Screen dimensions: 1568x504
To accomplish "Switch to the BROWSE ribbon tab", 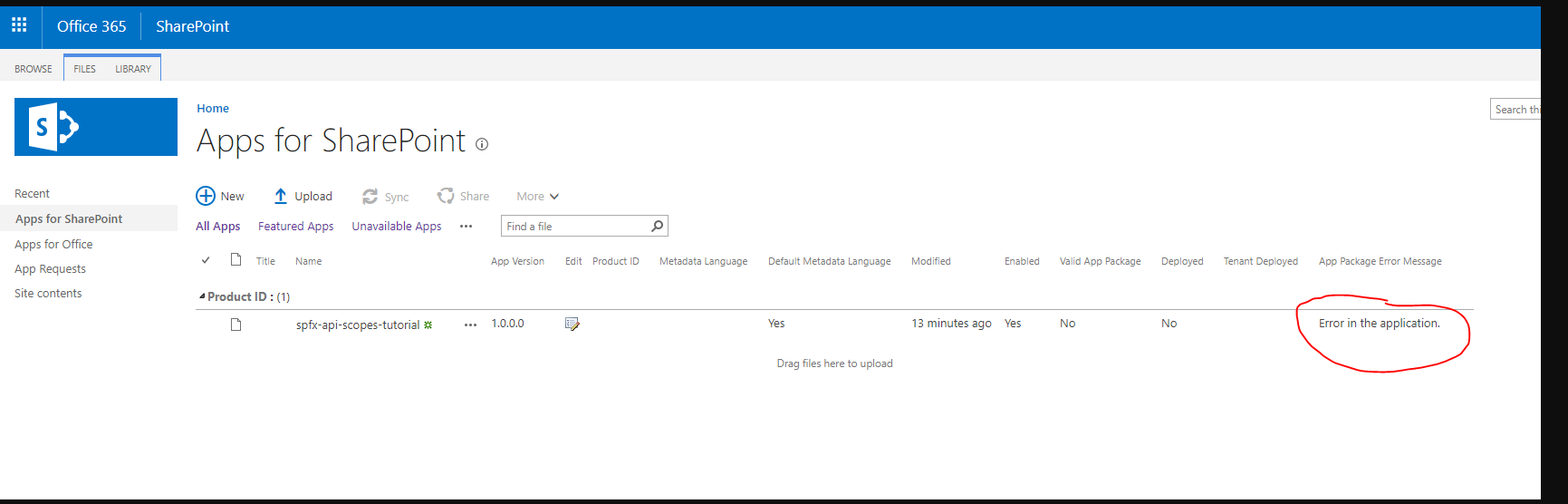I will coord(34,69).
